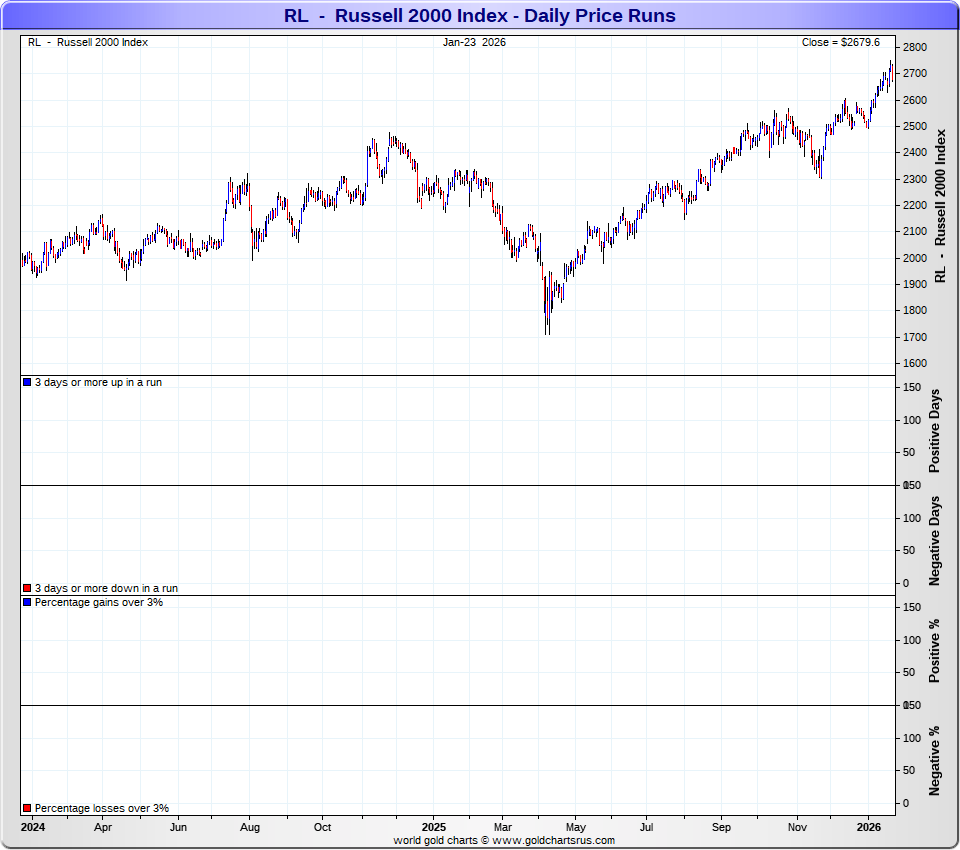Click the date label 'Jan-23 2026'
Image resolution: width=960 pixels, height=850 pixels.
[474, 42]
